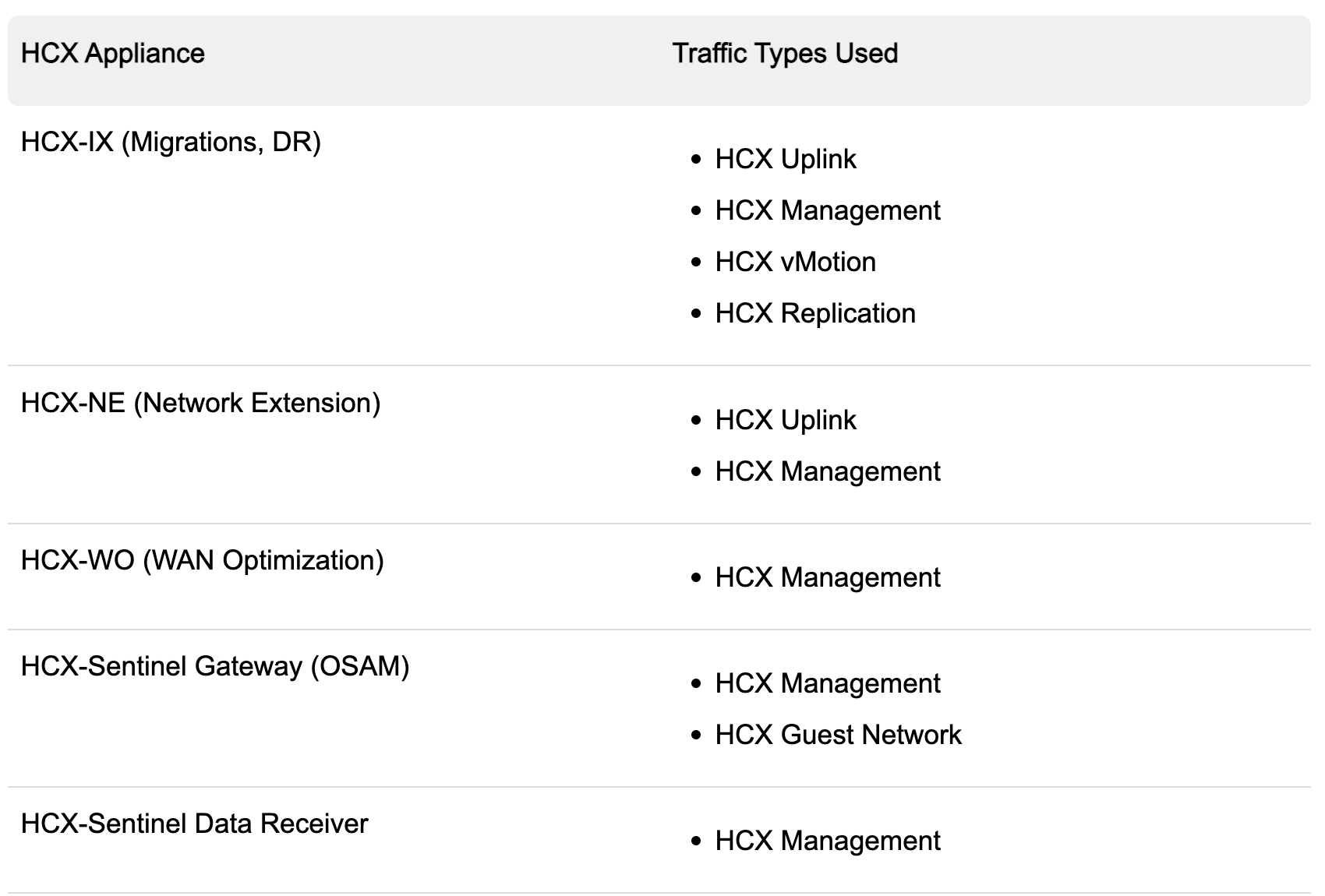
Task: Select the HCX-Sentinel Data Receiver row label
Action: (194, 824)
